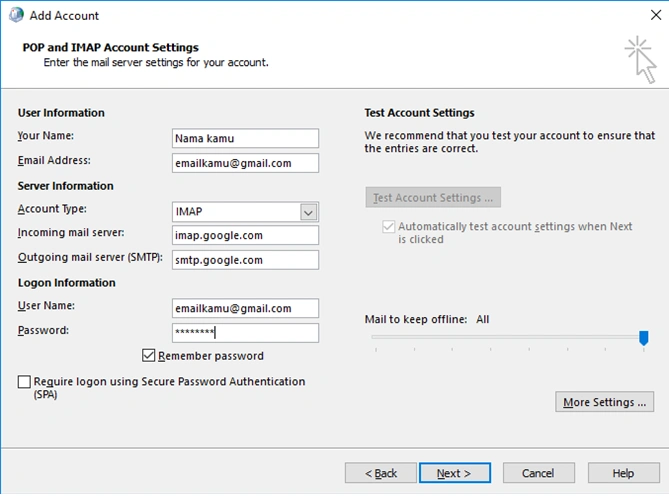Viewport: 669px width, 496px height.
Task: Go back with the Back button
Action: click(x=381, y=473)
